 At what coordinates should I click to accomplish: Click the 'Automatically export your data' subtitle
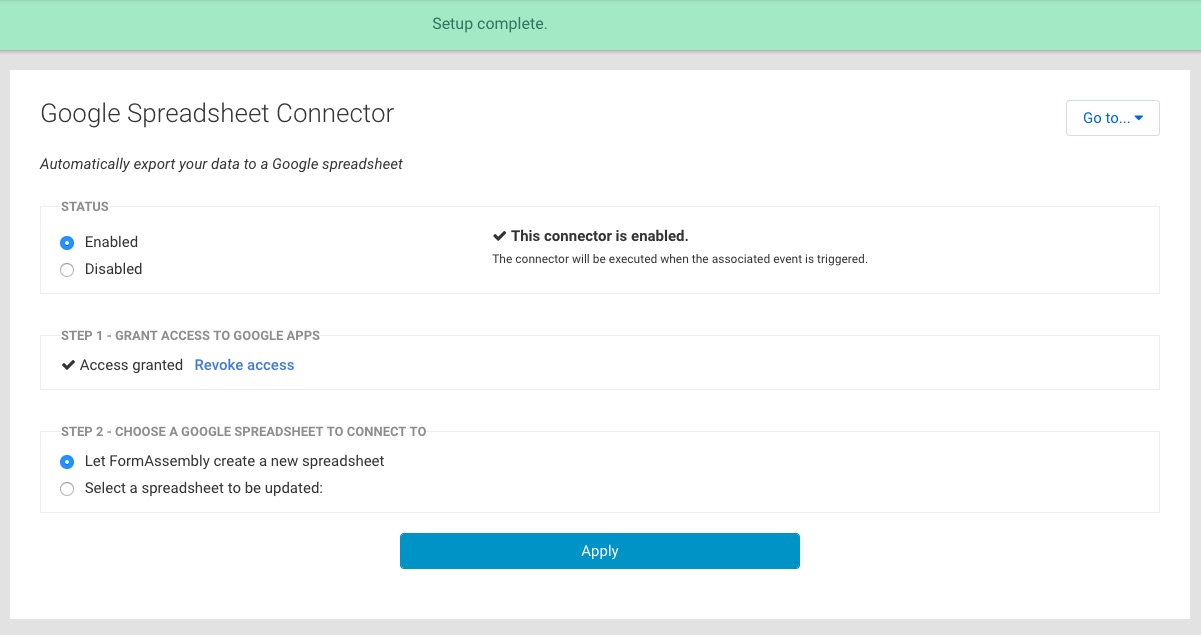(221, 164)
